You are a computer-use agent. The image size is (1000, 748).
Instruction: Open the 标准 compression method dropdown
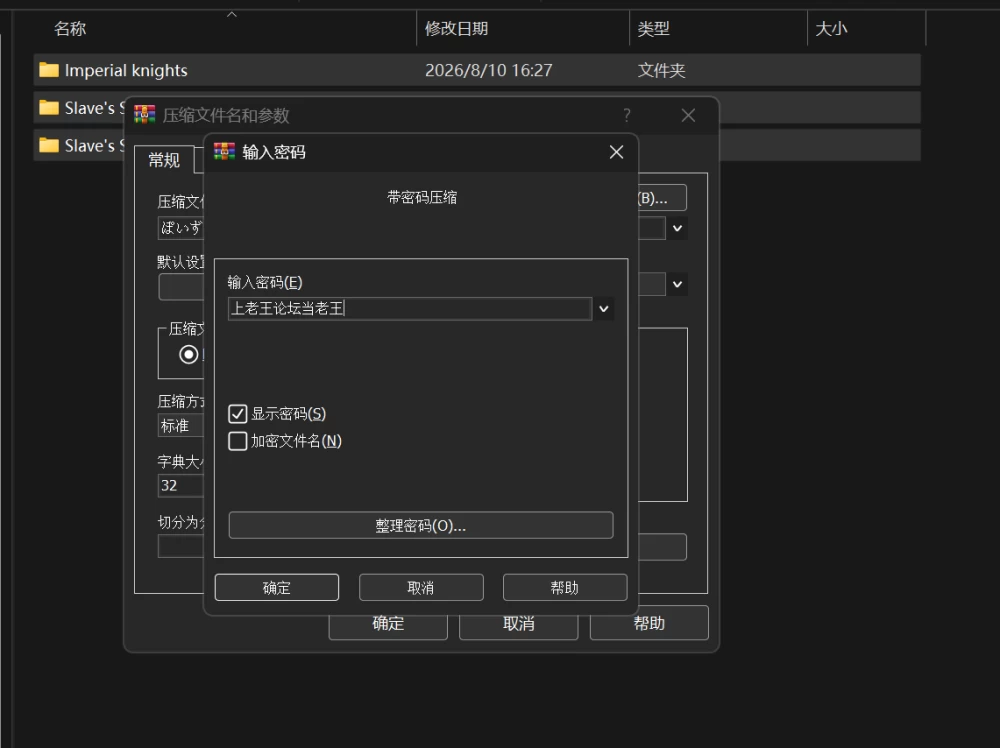(181, 425)
